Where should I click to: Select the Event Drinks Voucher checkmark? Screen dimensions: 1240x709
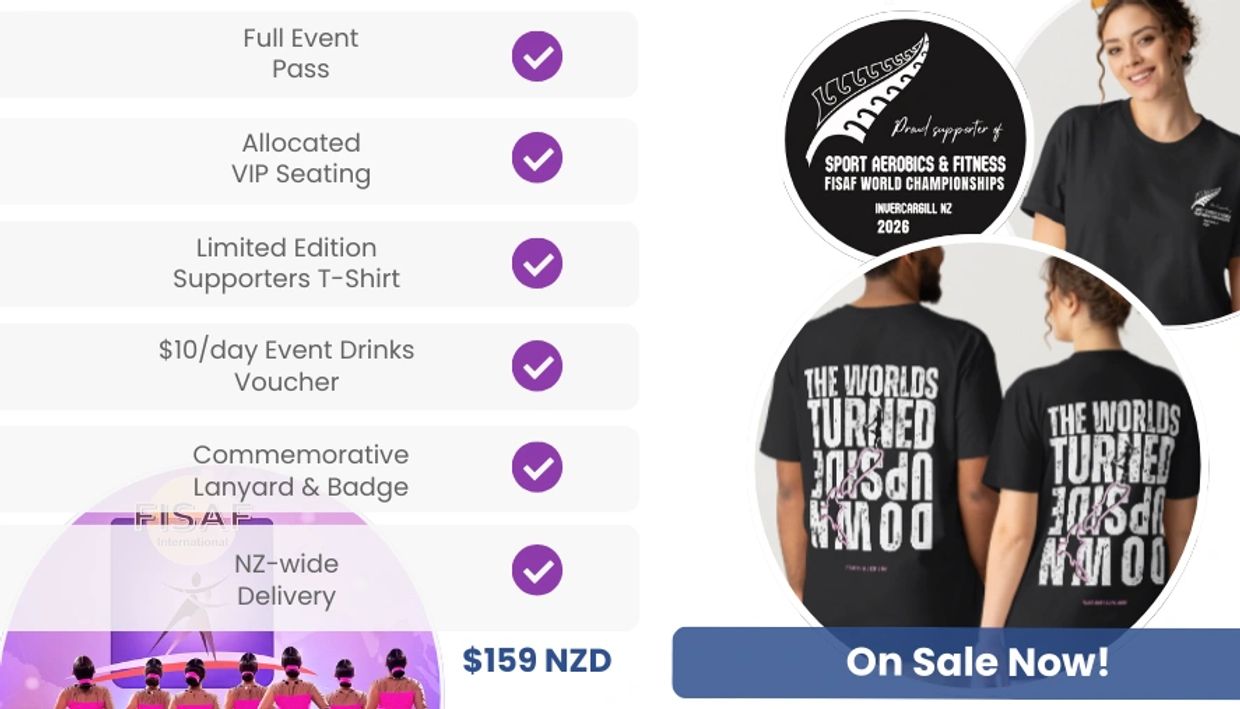pos(537,366)
